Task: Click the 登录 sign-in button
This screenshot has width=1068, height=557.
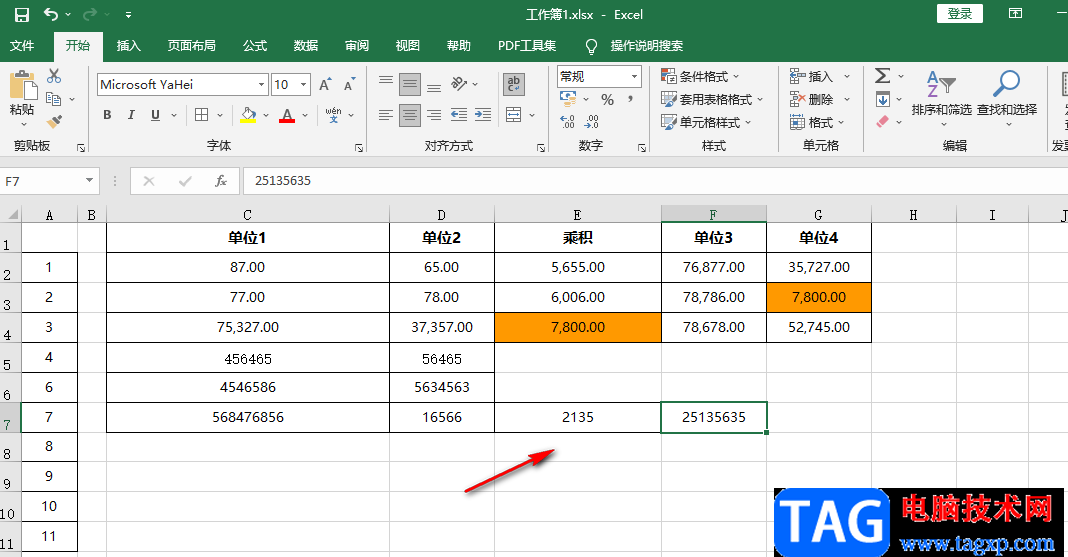Action: tap(960, 14)
